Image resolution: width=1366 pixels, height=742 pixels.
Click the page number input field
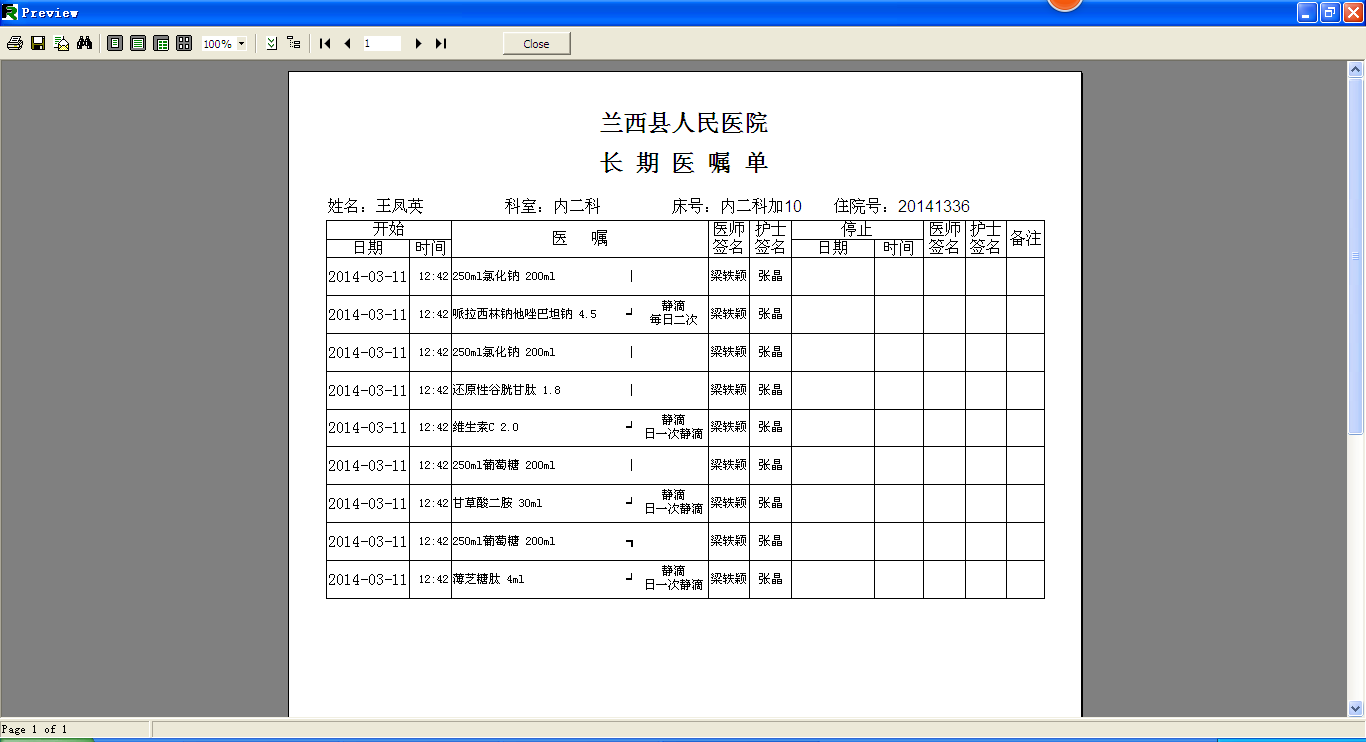point(381,44)
